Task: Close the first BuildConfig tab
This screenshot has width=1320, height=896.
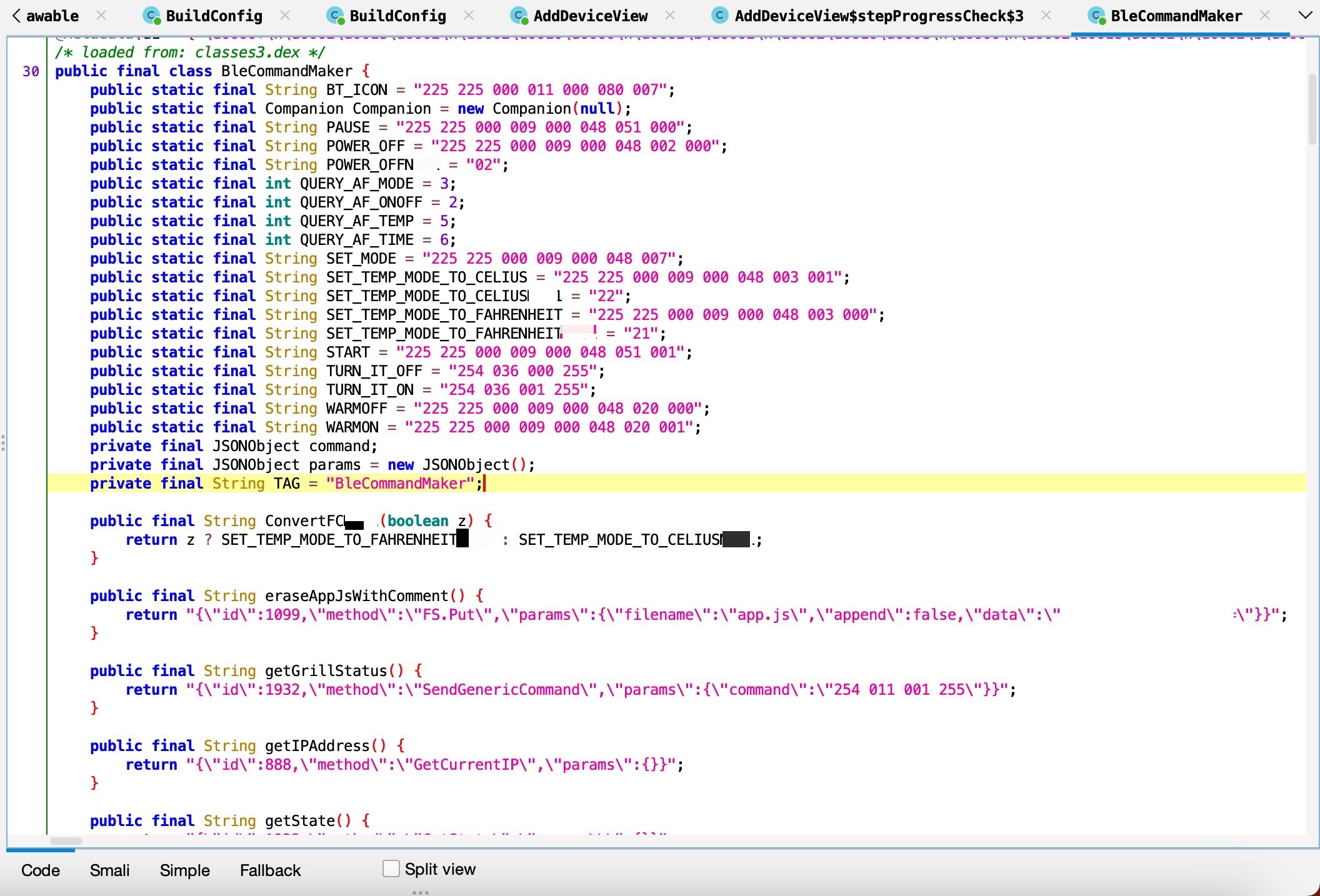Action: click(x=285, y=16)
